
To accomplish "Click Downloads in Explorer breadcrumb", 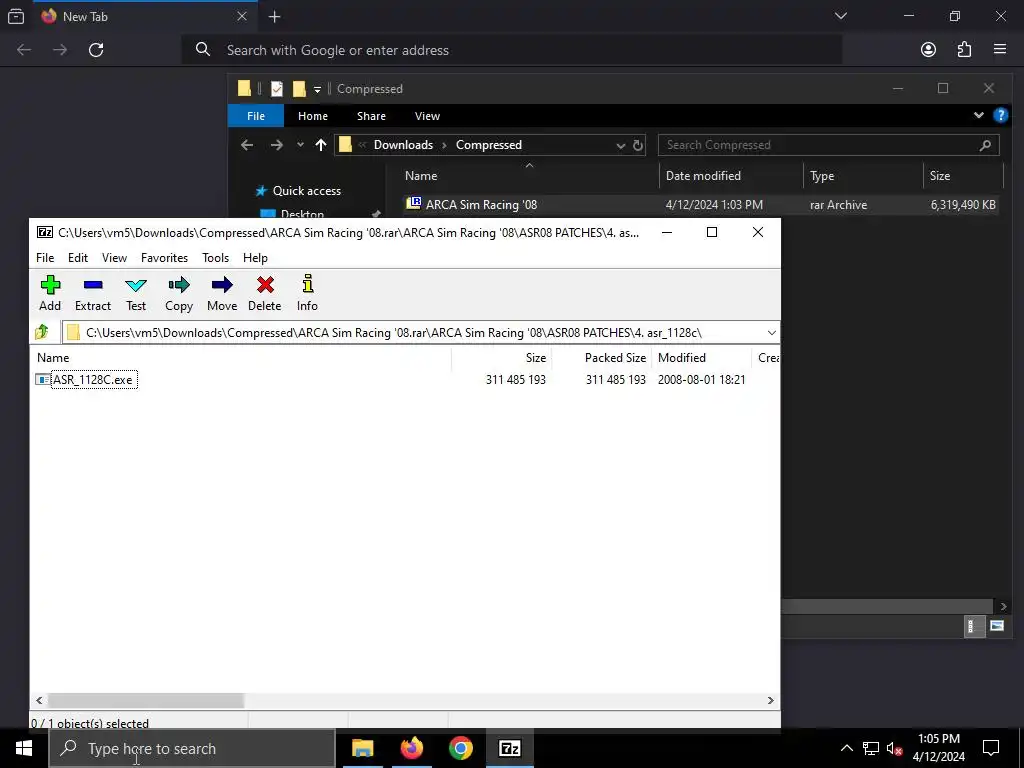I will (403, 145).
